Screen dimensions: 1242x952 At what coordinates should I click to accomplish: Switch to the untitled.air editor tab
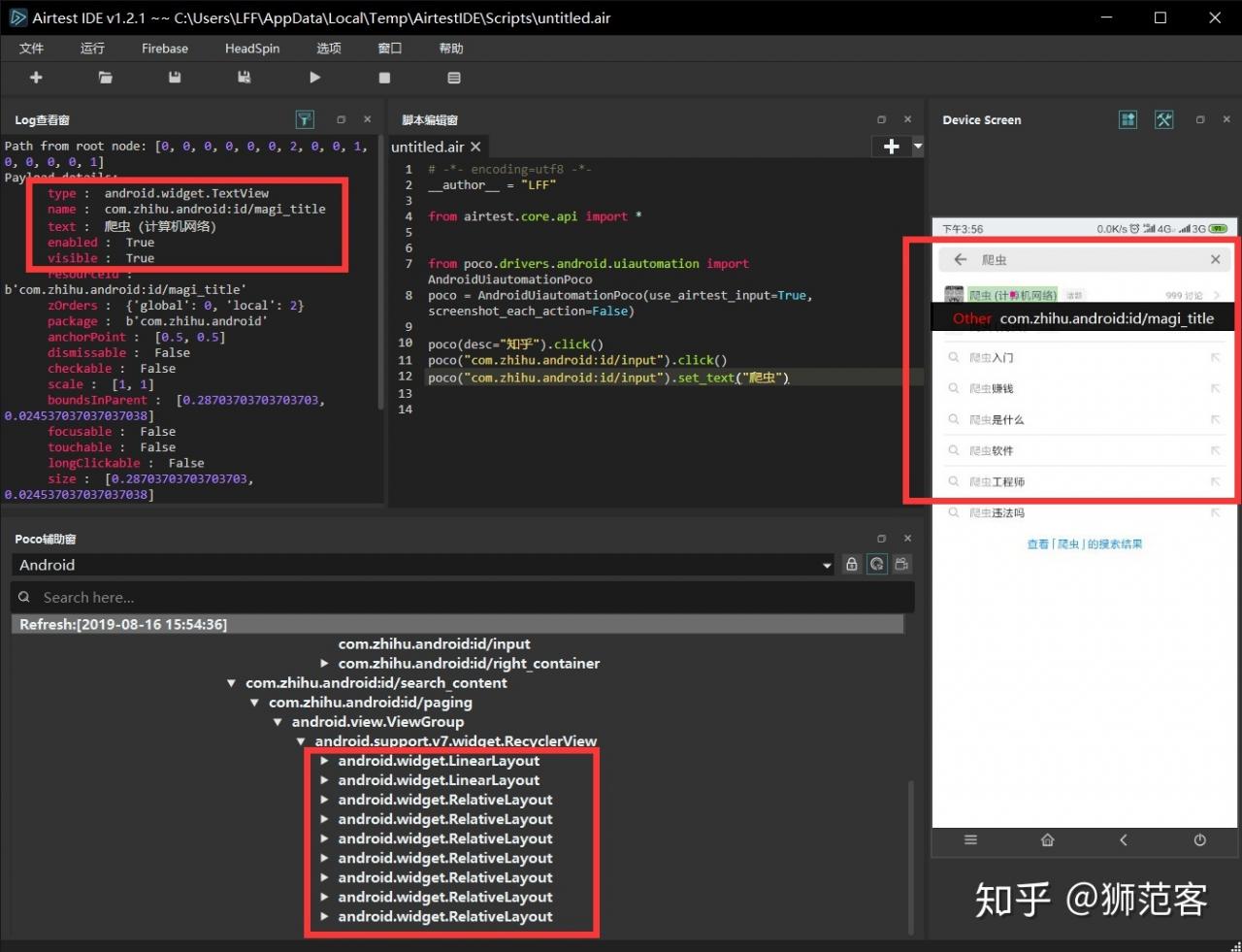pyautogui.click(x=428, y=147)
